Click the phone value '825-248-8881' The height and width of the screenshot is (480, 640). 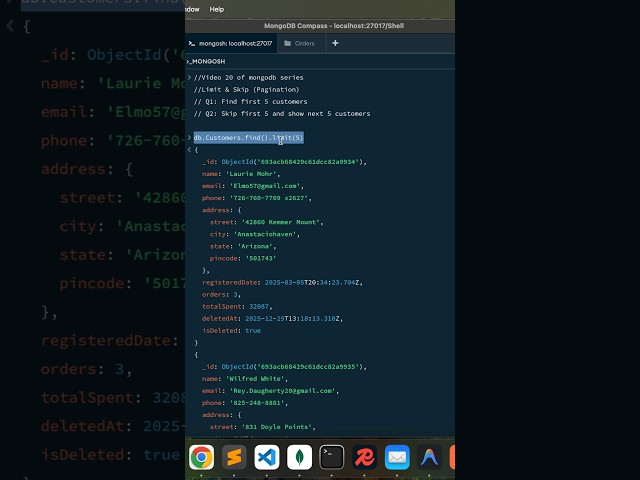[259, 403]
